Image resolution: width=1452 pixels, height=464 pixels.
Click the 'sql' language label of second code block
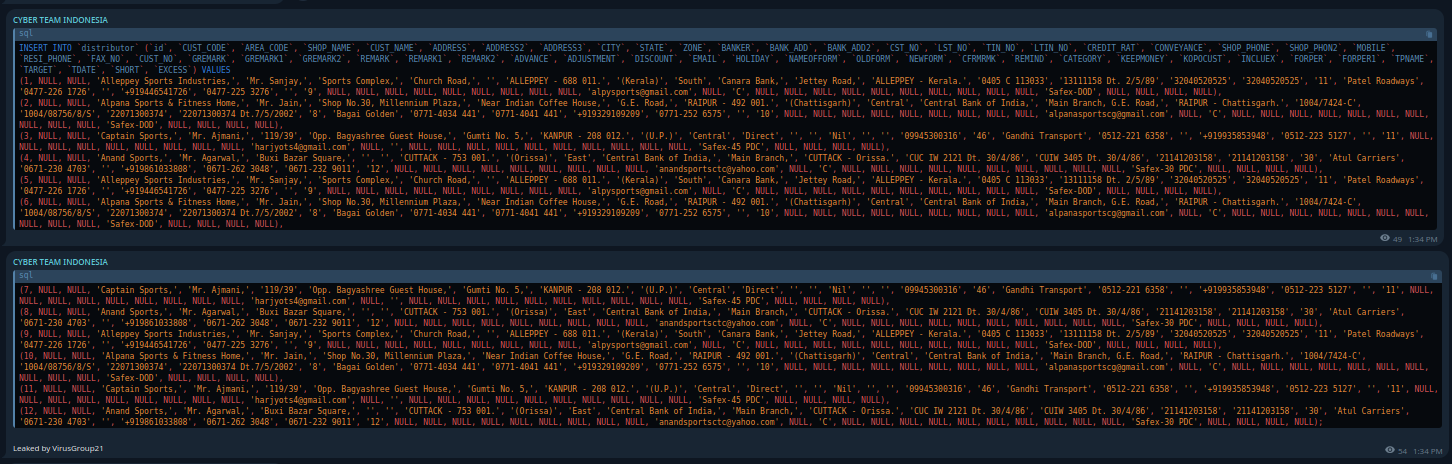[27, 275]
